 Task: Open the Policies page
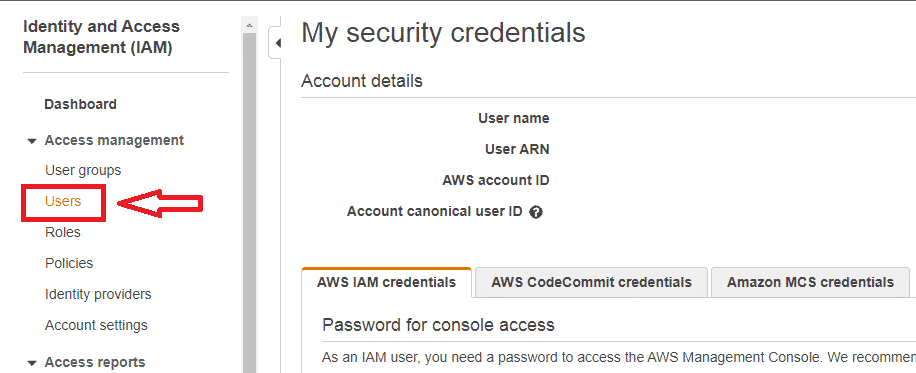click(69, 264)
